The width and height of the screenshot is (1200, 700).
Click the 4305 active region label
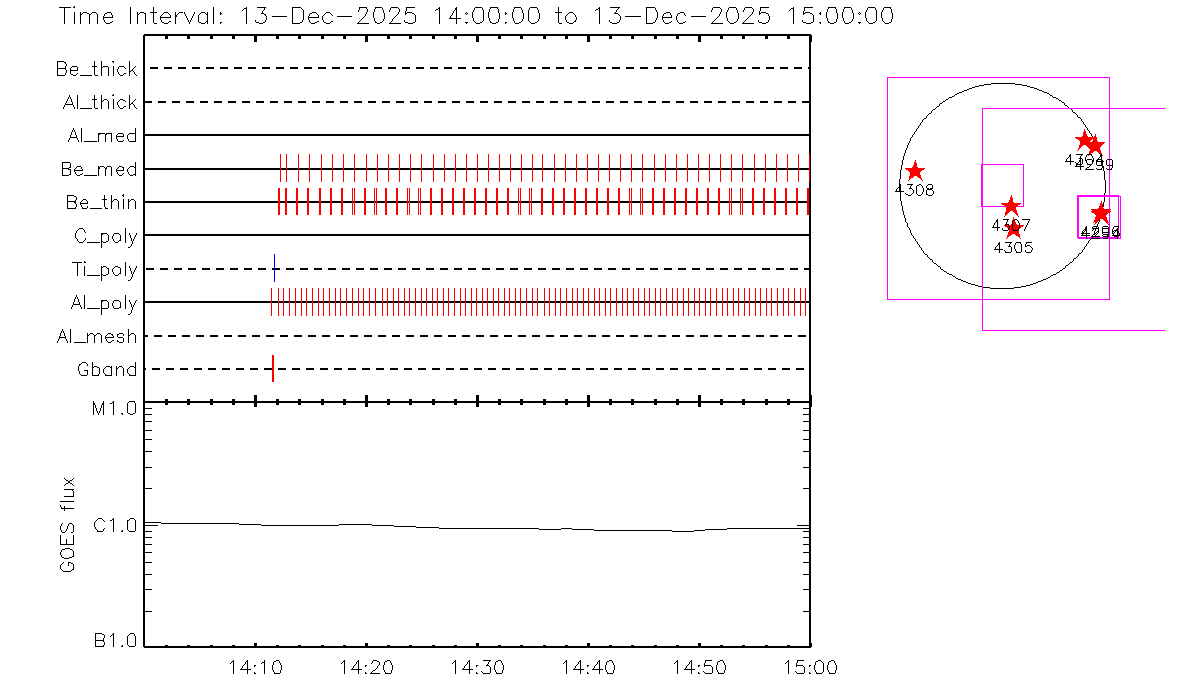point(1013,247)
